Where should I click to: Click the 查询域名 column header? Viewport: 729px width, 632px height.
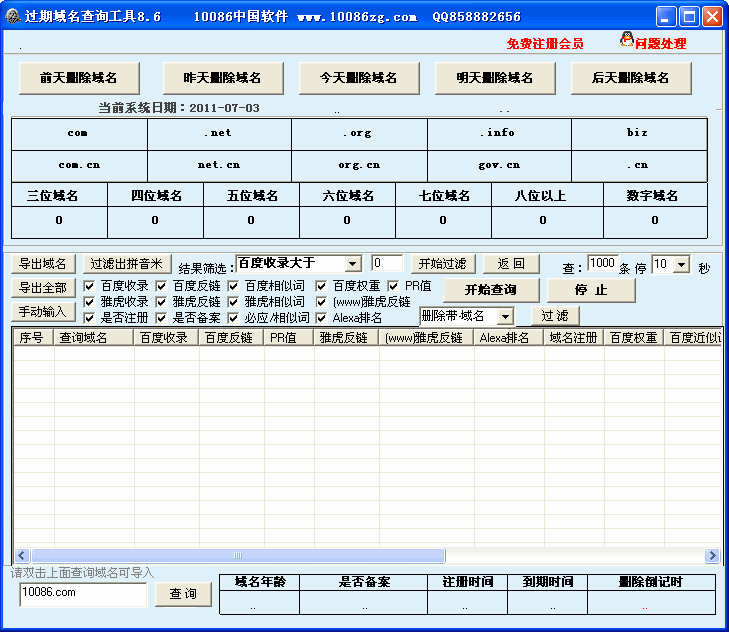click(x=93, y=338)
